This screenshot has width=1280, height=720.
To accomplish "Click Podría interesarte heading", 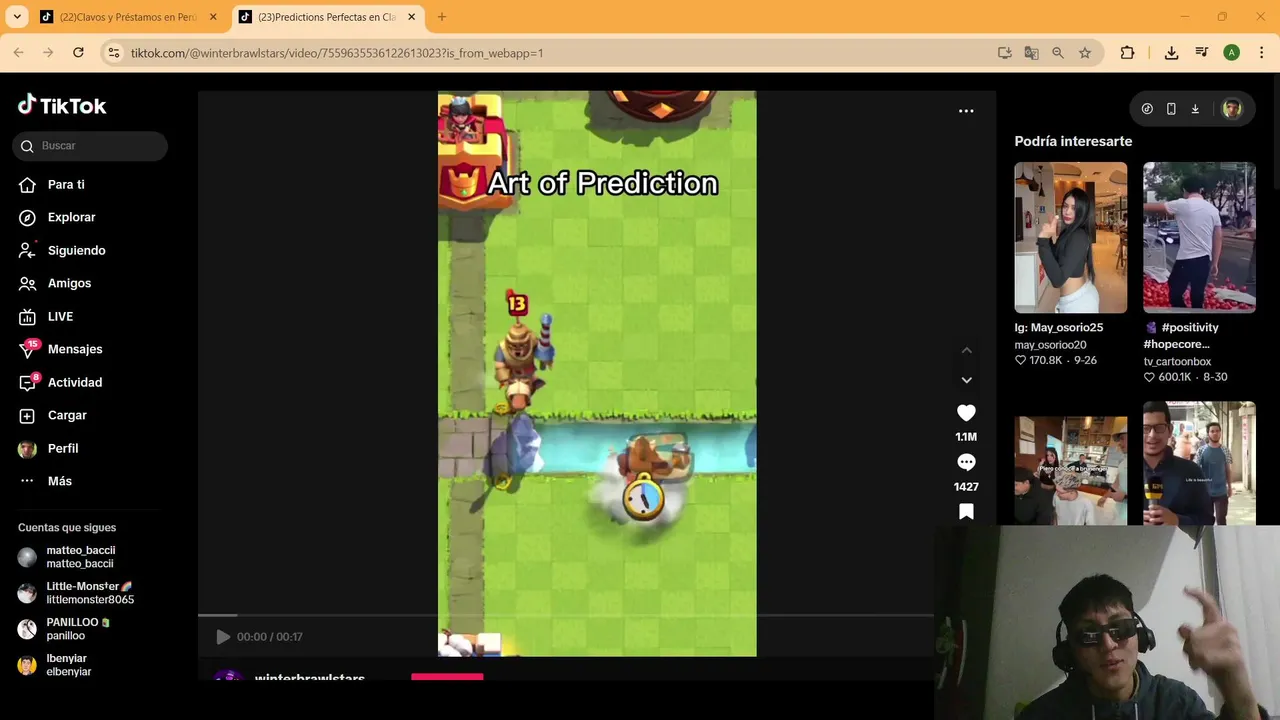I will [x=1073, y=141].
